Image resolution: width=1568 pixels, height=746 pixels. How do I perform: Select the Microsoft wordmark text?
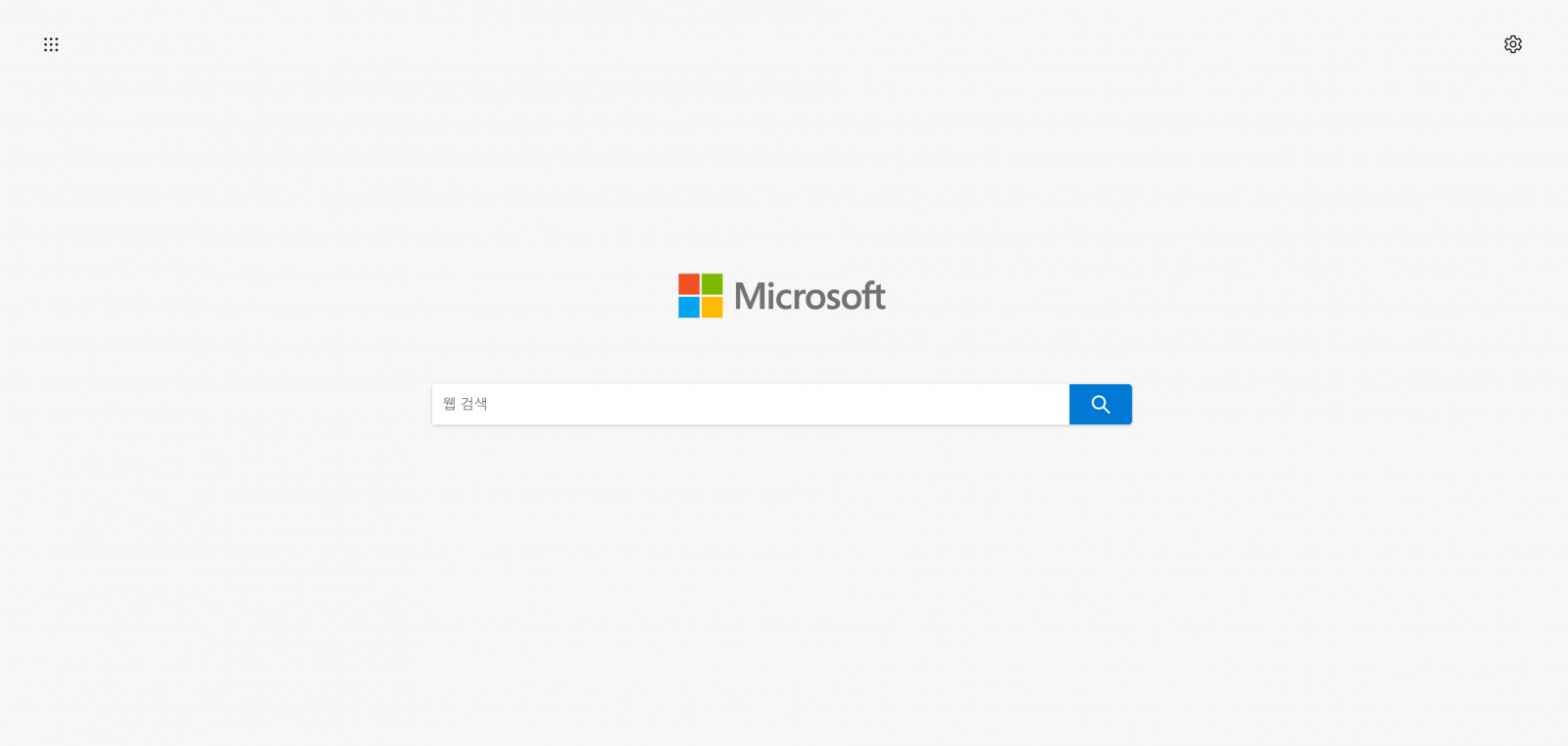coord(809,296)
